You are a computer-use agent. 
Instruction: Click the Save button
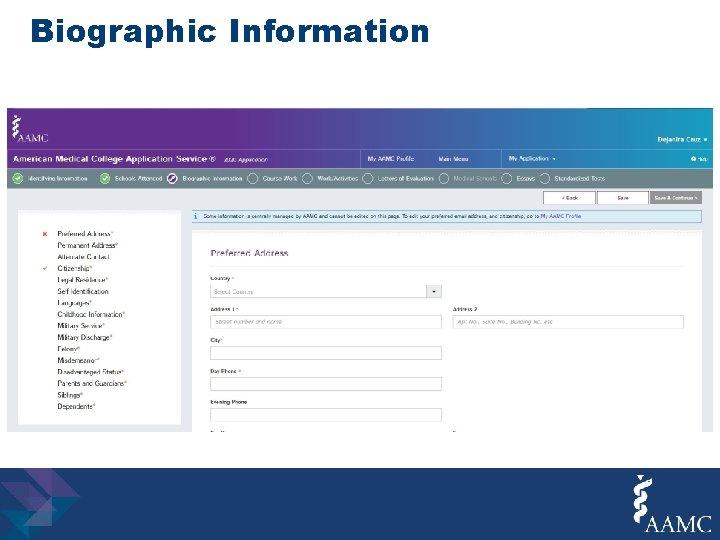(623, 198)
